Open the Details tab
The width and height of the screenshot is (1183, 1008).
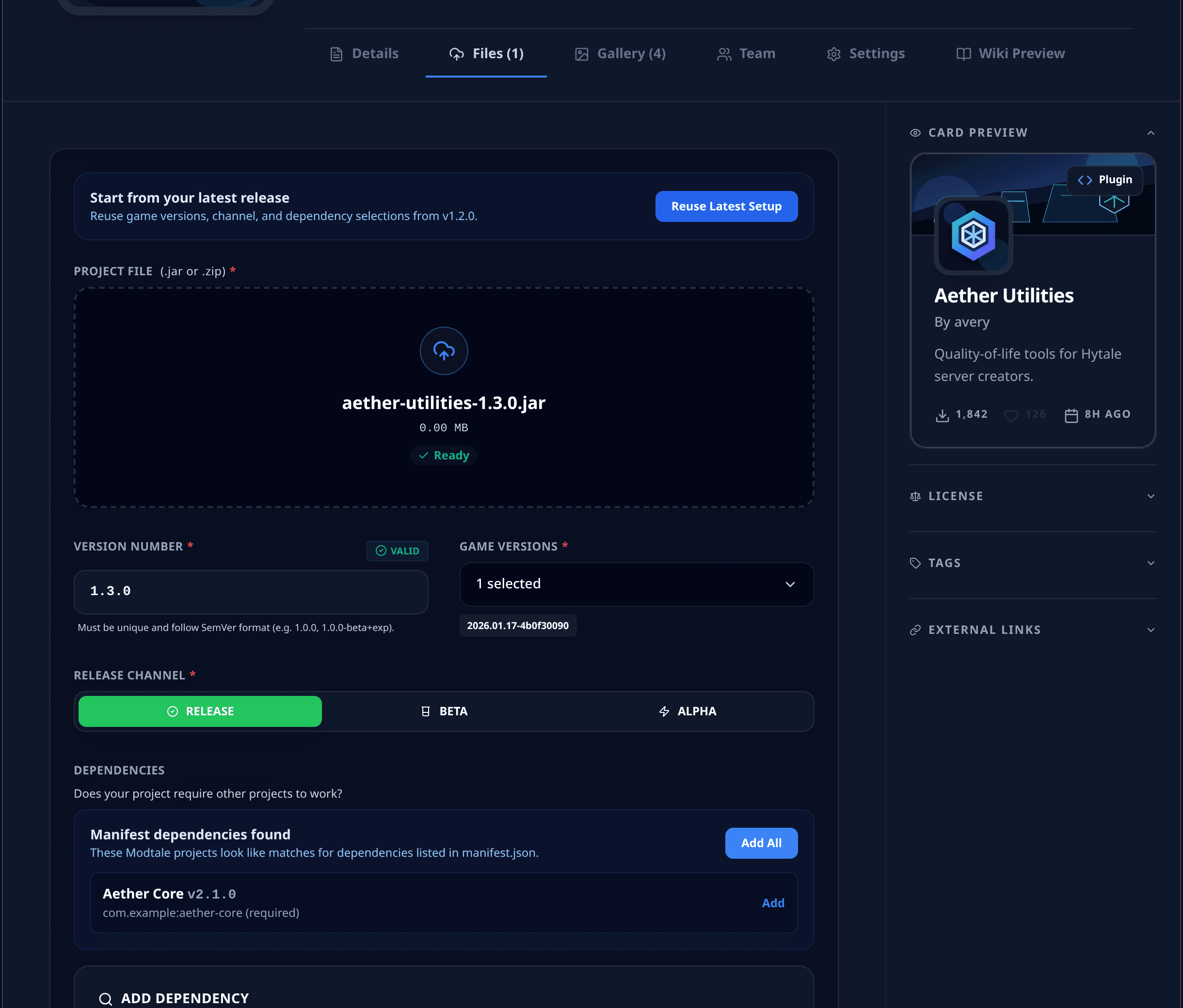click(x=364, y=54)
